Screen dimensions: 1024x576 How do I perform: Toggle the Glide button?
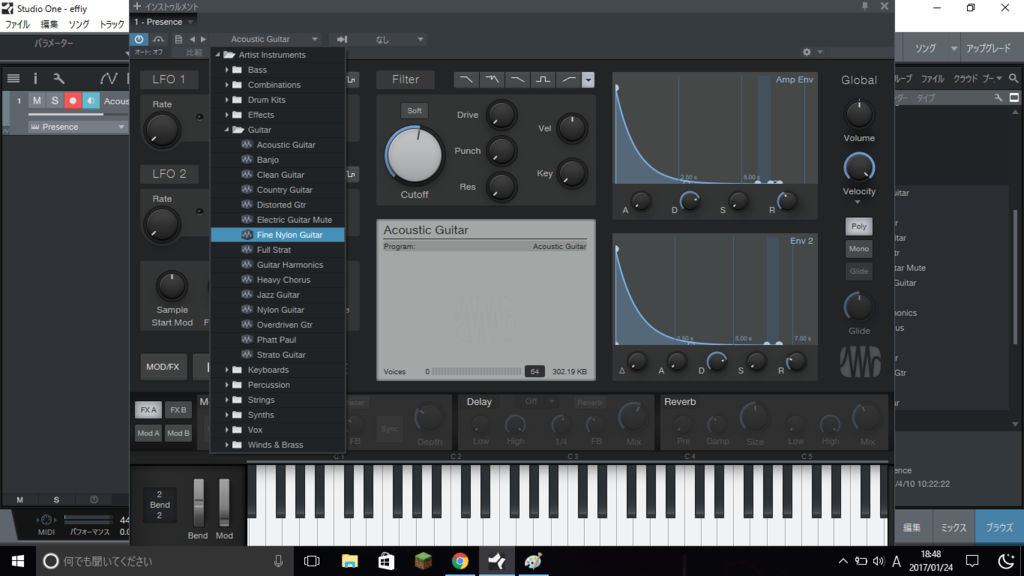tap(859, 271)
